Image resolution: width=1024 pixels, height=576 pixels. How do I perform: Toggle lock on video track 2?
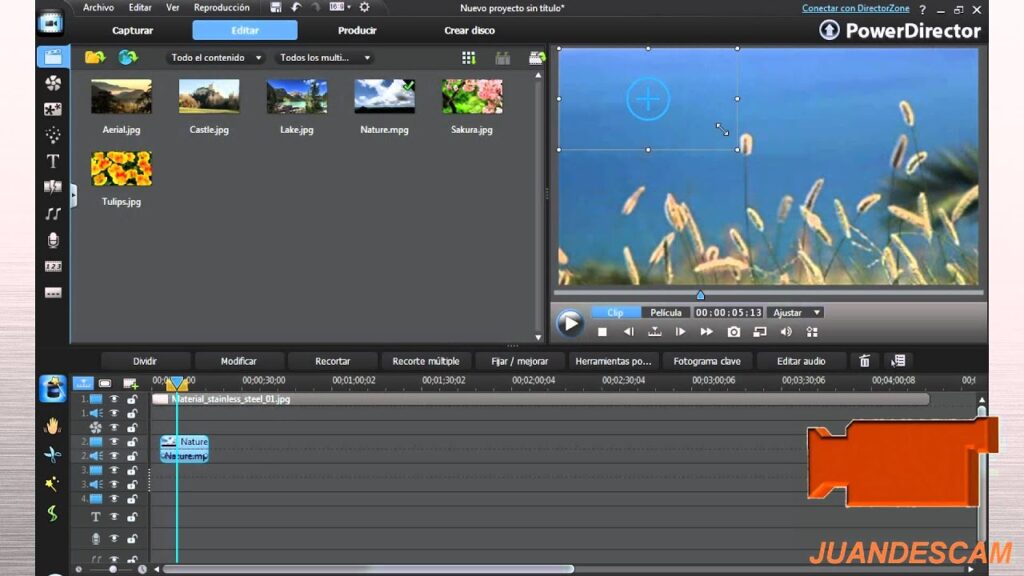point(132,441)
